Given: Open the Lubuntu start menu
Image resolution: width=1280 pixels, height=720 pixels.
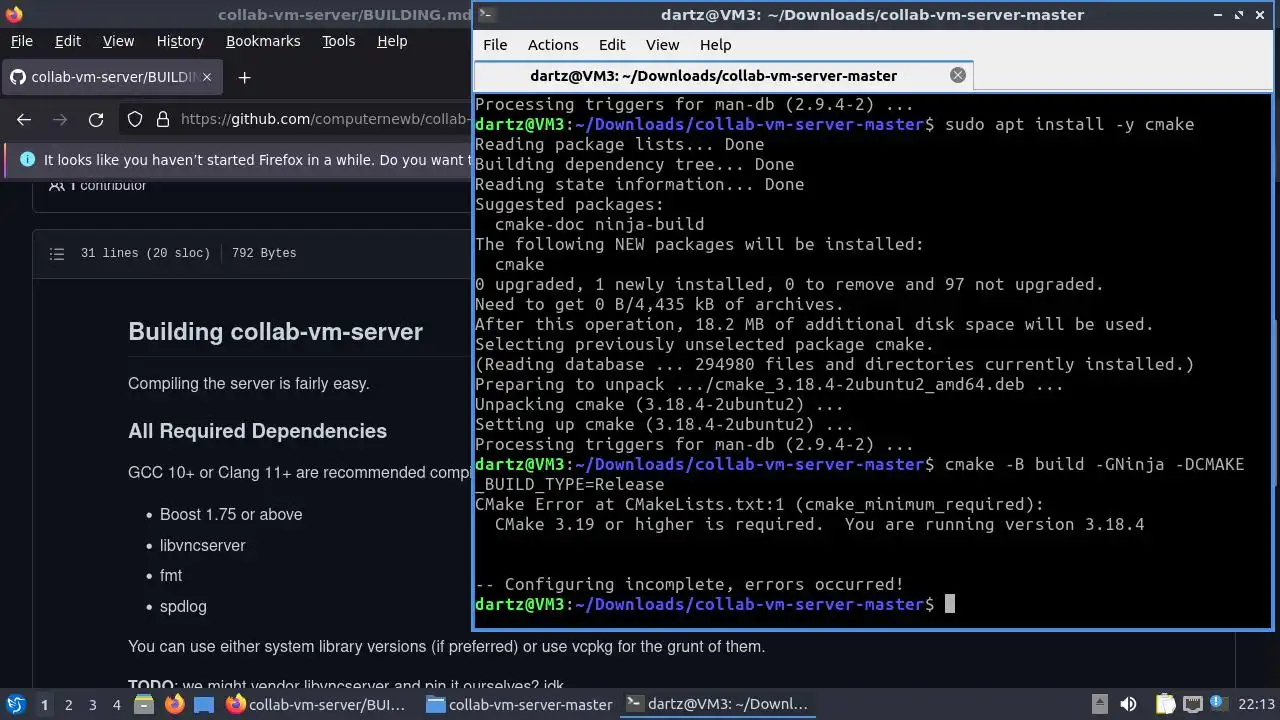Looking at the screenshot, I should pos(15,704).
